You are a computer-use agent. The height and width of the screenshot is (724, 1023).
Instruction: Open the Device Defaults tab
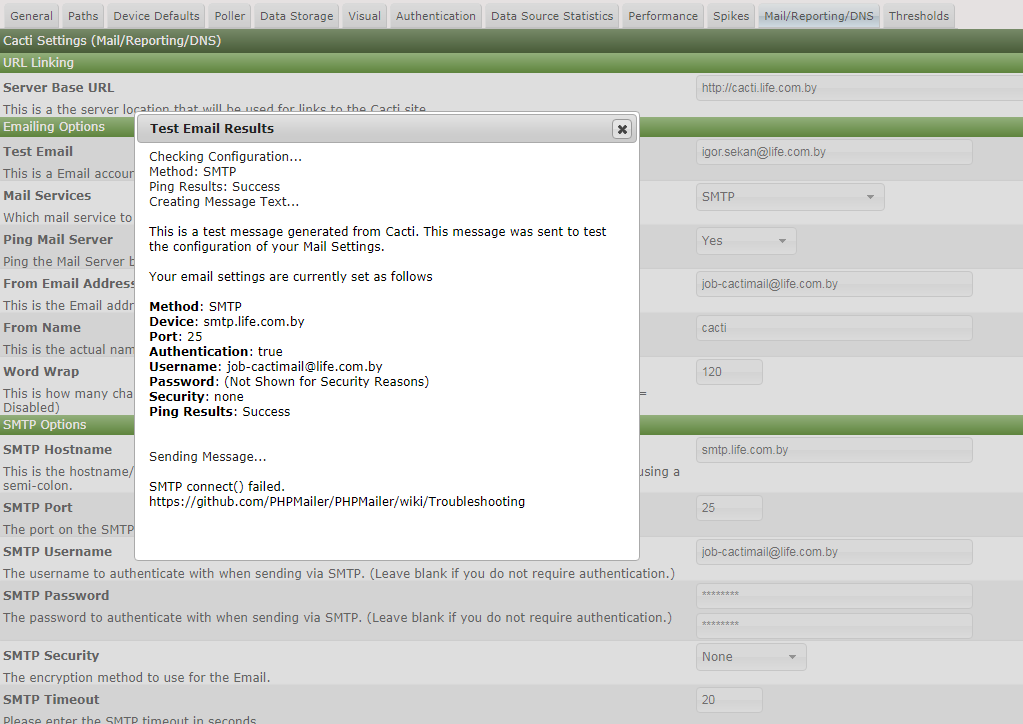[156, 16]
